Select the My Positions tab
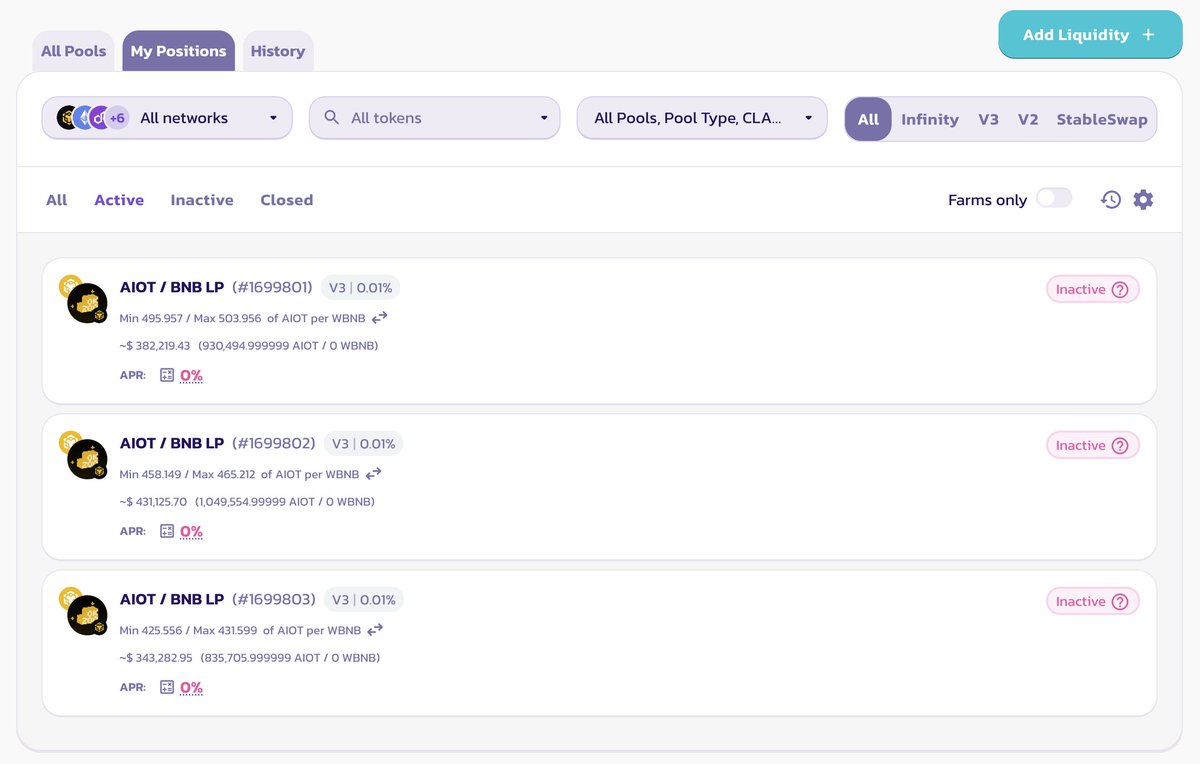Image resolution: width=1200 pixels, height=764 pixels. coord(178,51)
